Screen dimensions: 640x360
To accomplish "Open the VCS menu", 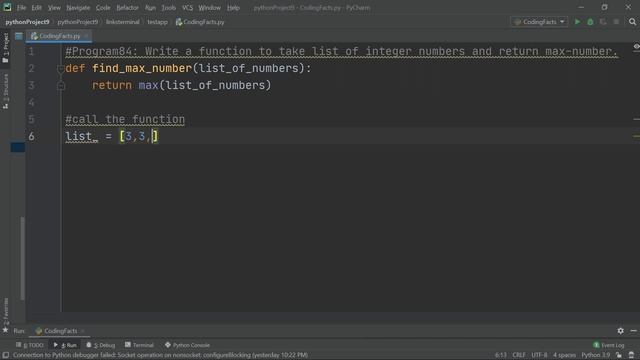I will tap(187, 8).
